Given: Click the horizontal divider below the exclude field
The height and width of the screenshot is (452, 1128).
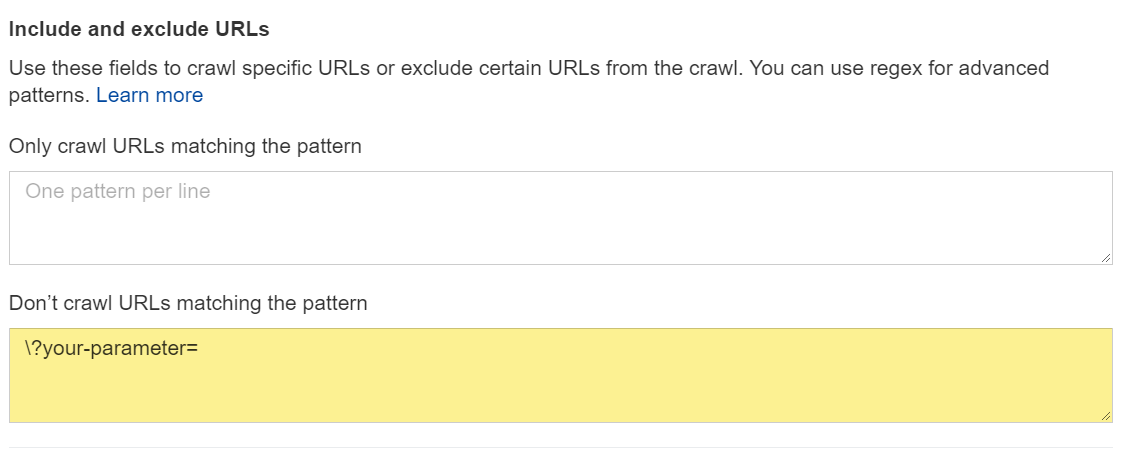Looking at the screenshot, I should coord(560,446).
